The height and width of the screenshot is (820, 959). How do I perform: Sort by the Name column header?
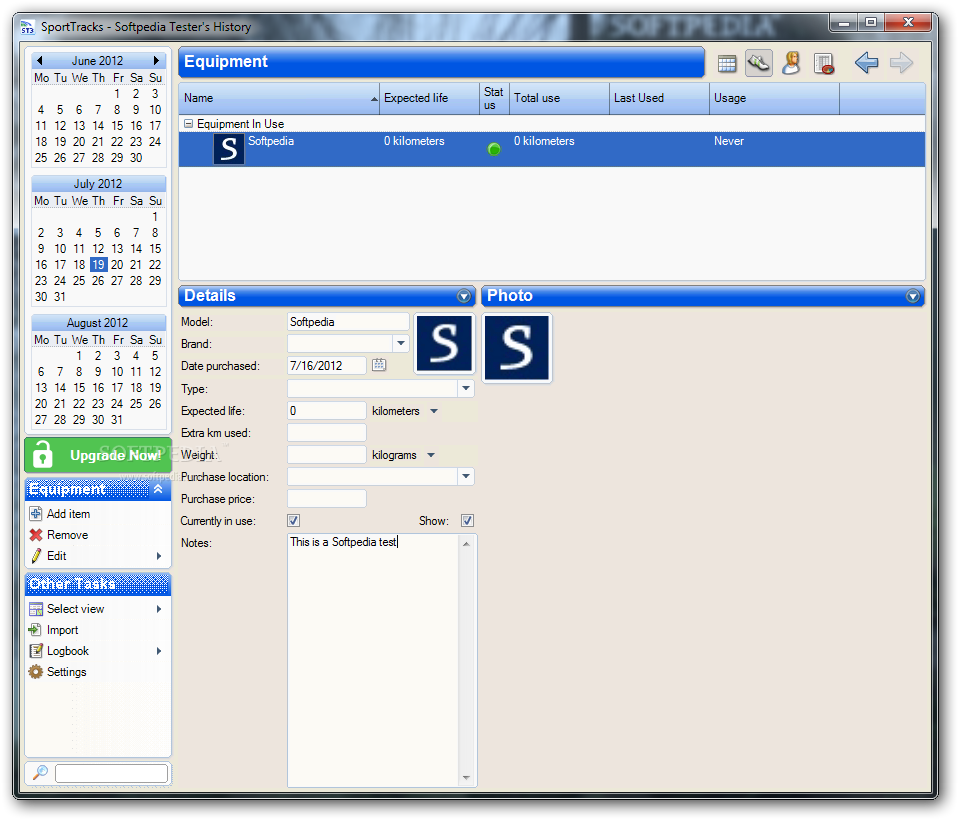(280, 98)
